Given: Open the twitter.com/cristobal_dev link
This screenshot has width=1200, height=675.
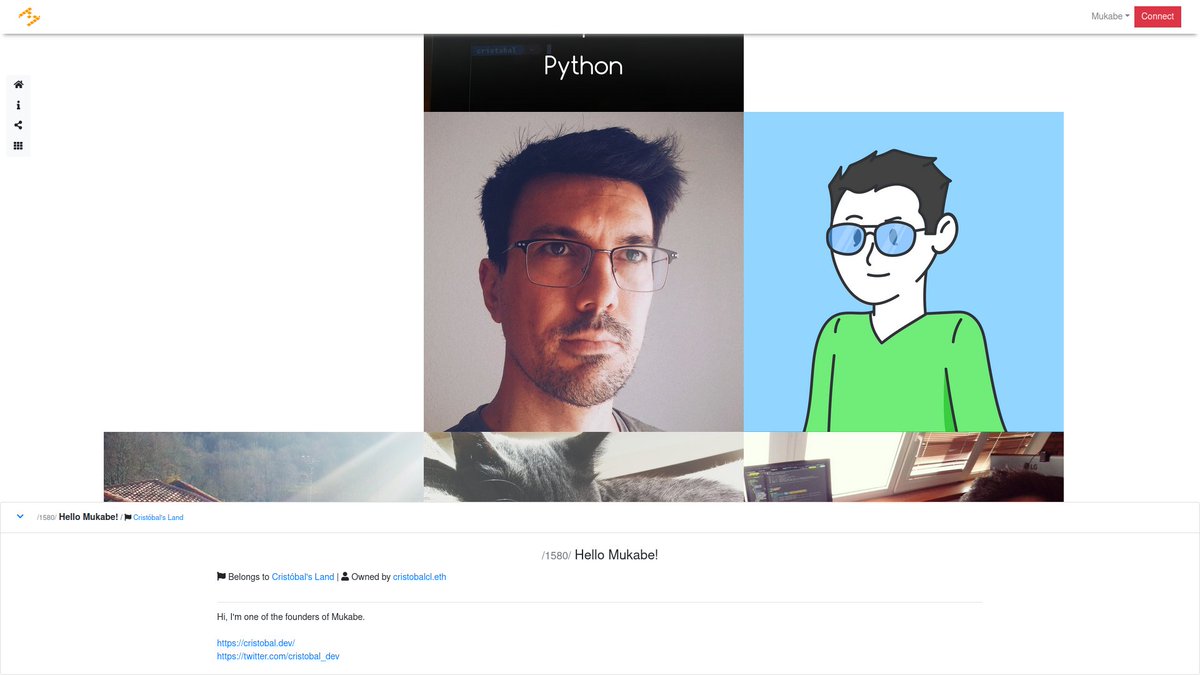Looking at the screenshot, I should (278, 657).
